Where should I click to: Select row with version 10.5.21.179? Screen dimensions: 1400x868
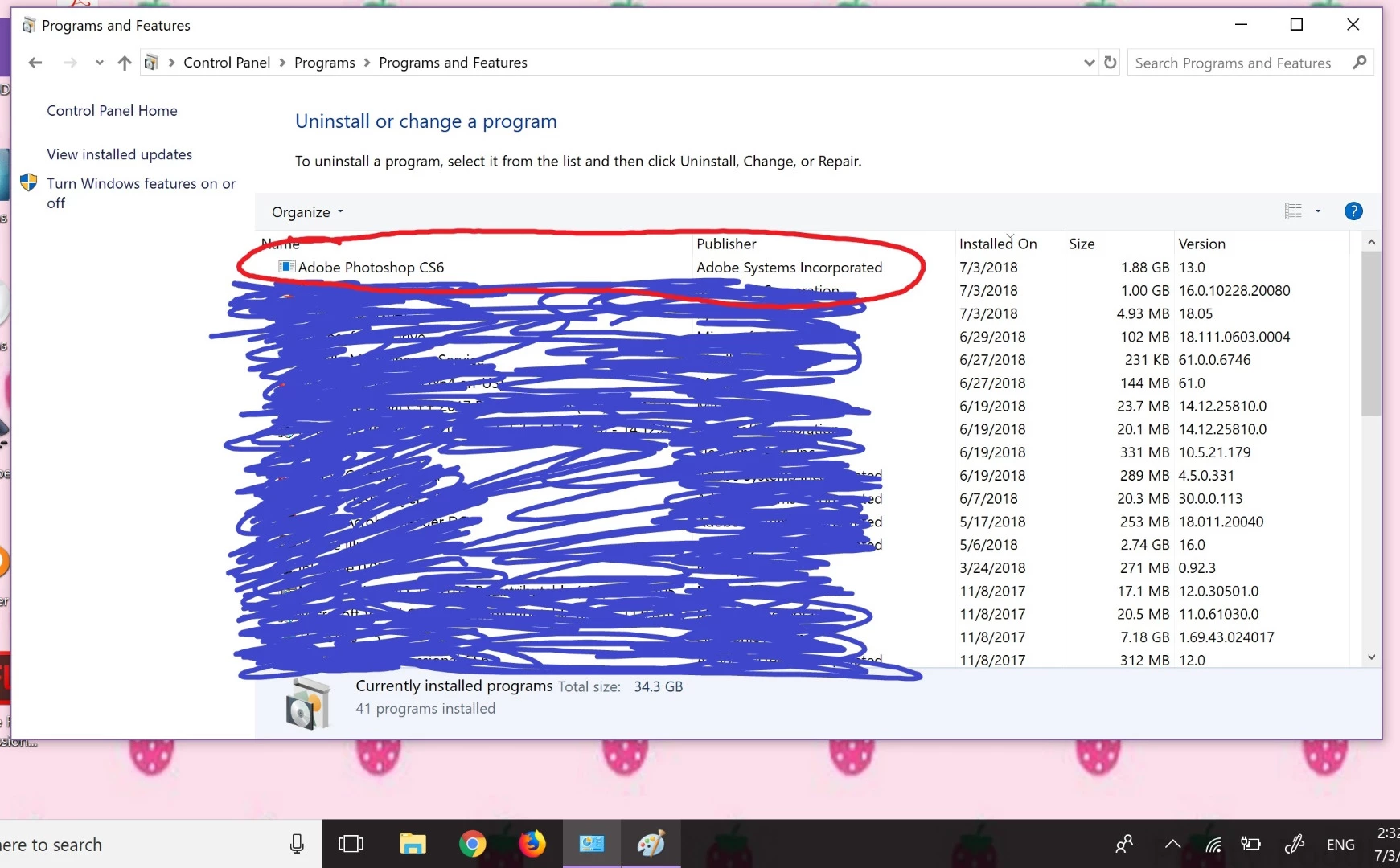(804, 452)
